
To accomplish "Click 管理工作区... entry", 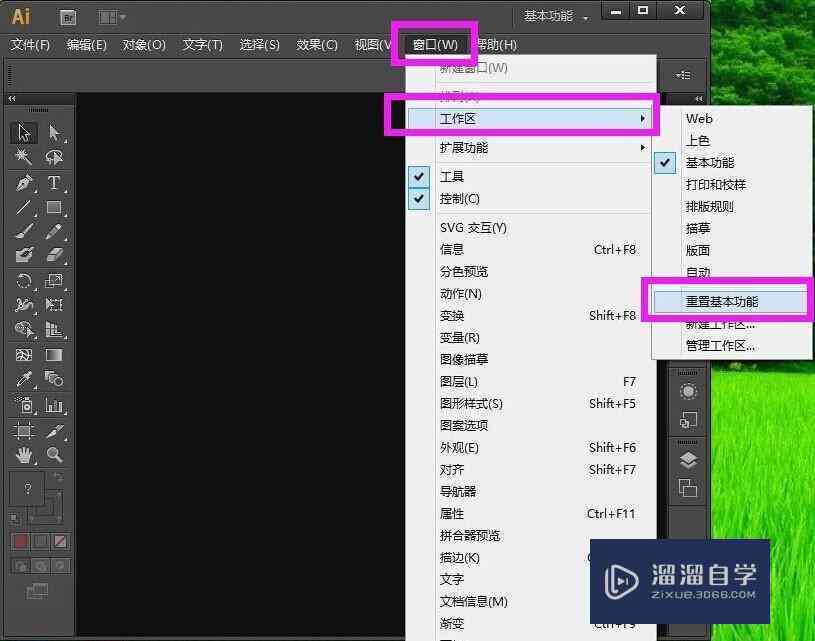I will coord(733,346).
